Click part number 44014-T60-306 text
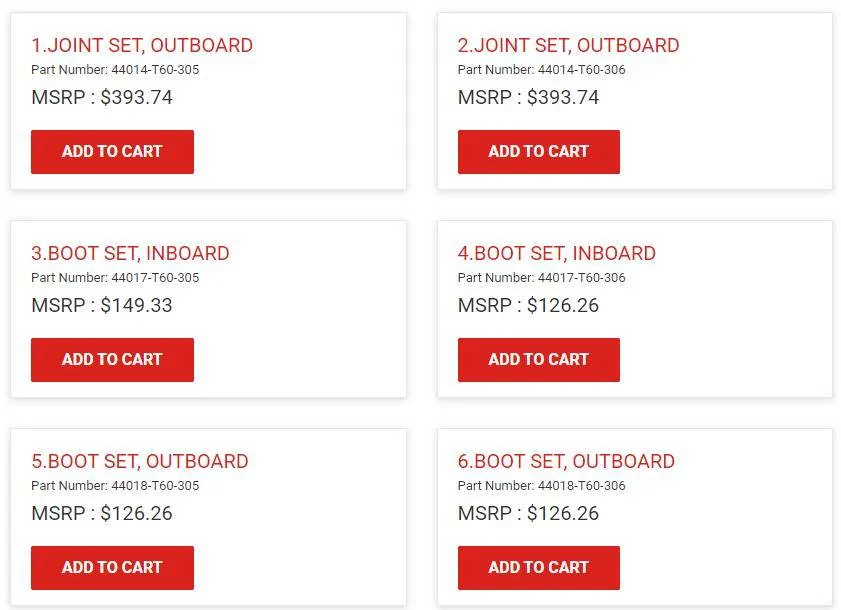This screenshot has height=610, width=841. point(581,70)
